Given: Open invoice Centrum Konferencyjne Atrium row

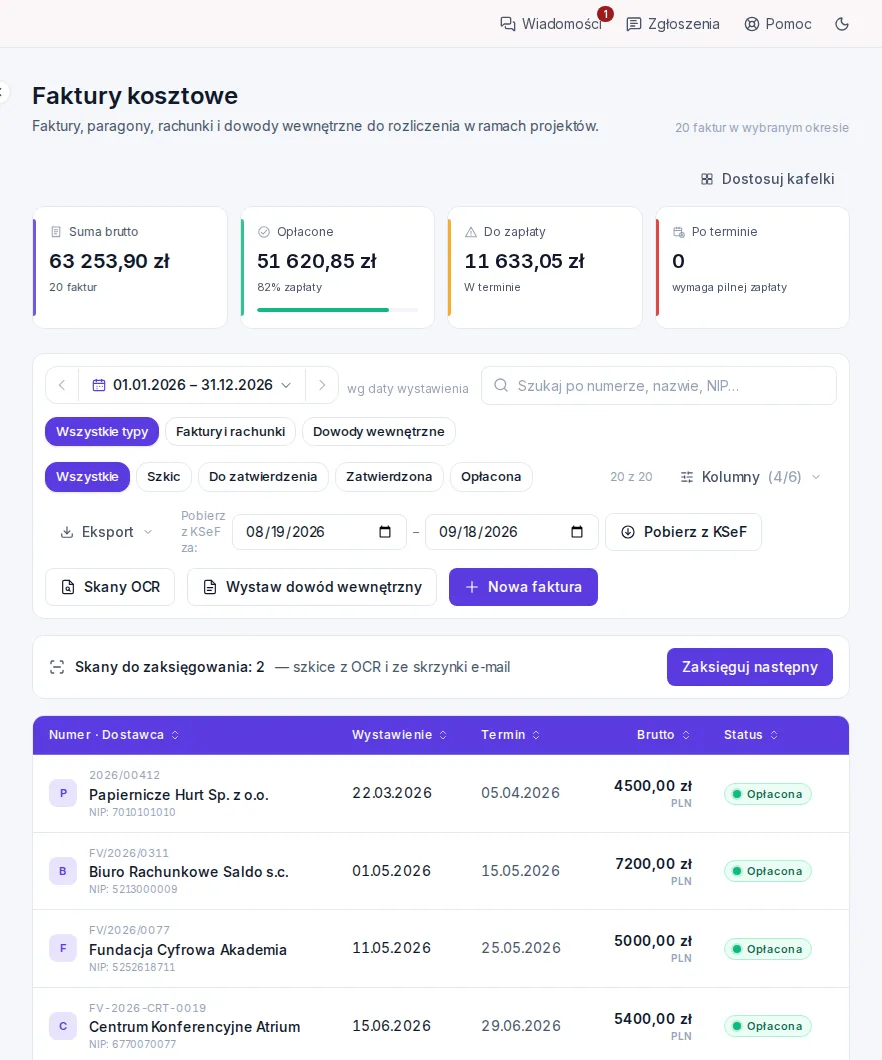Looking at the screenshot, I should (441, 1026).
